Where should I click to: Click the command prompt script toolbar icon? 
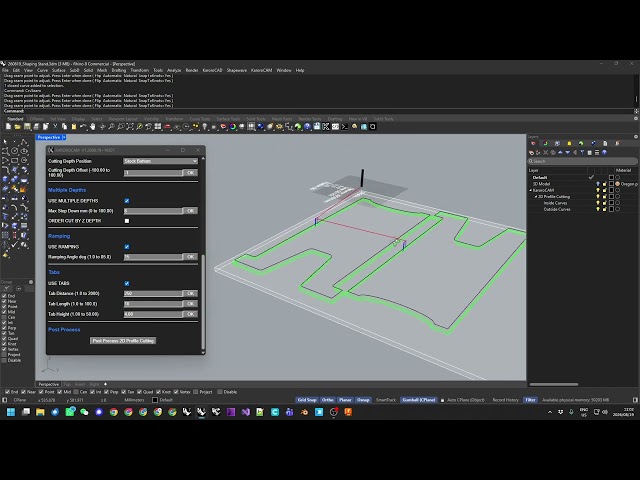coord(344,127)
